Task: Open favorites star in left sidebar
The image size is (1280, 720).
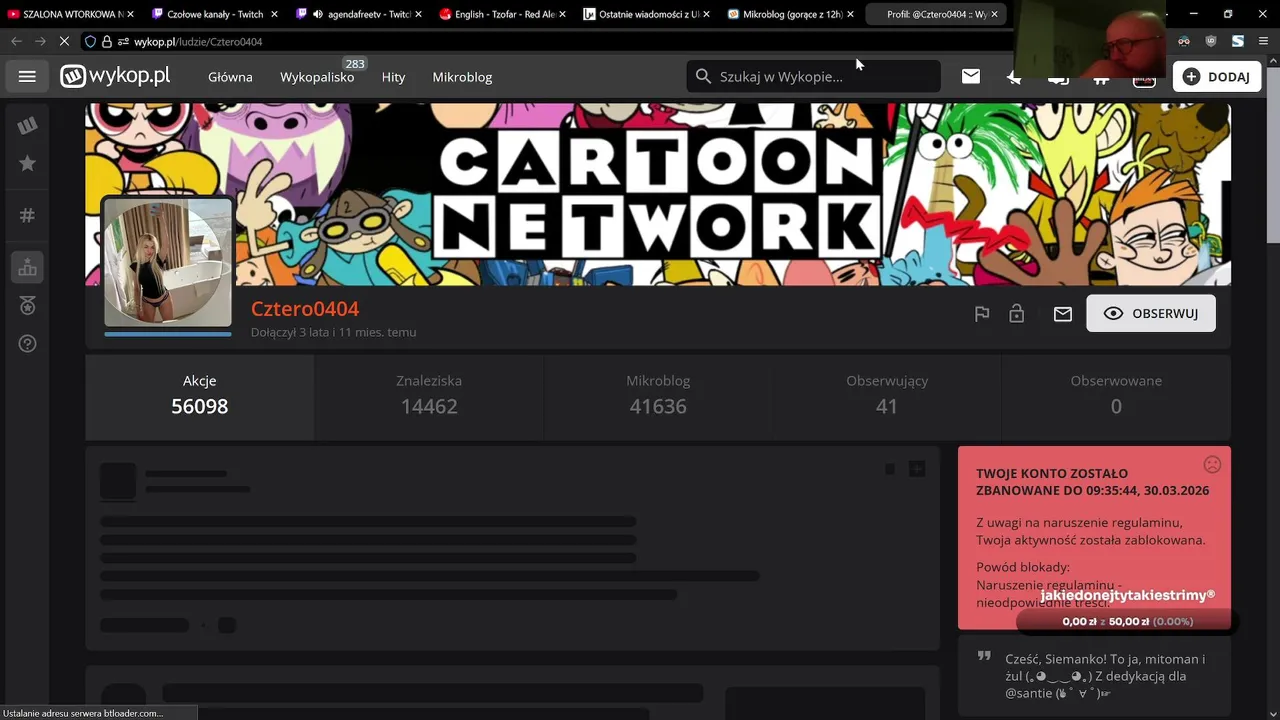Action: 27,163
